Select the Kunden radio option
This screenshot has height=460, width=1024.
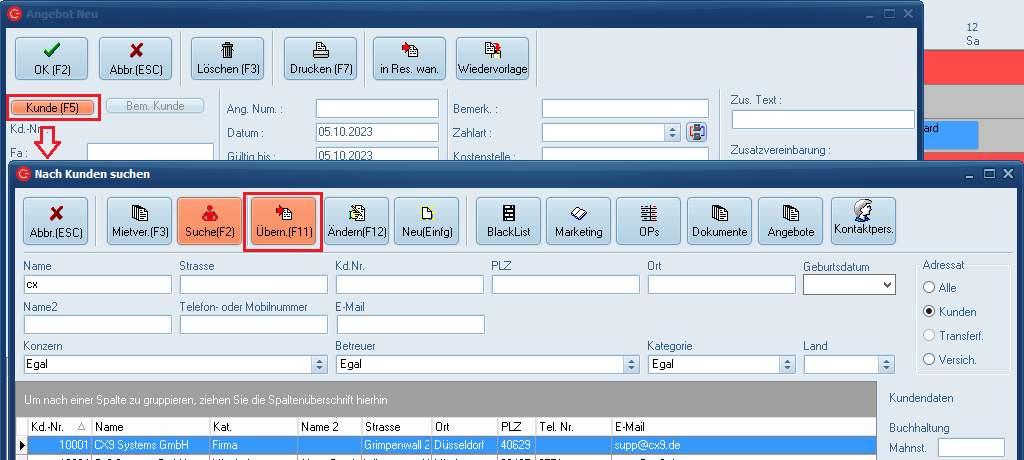pyautogui.click(x=929, y=312)
